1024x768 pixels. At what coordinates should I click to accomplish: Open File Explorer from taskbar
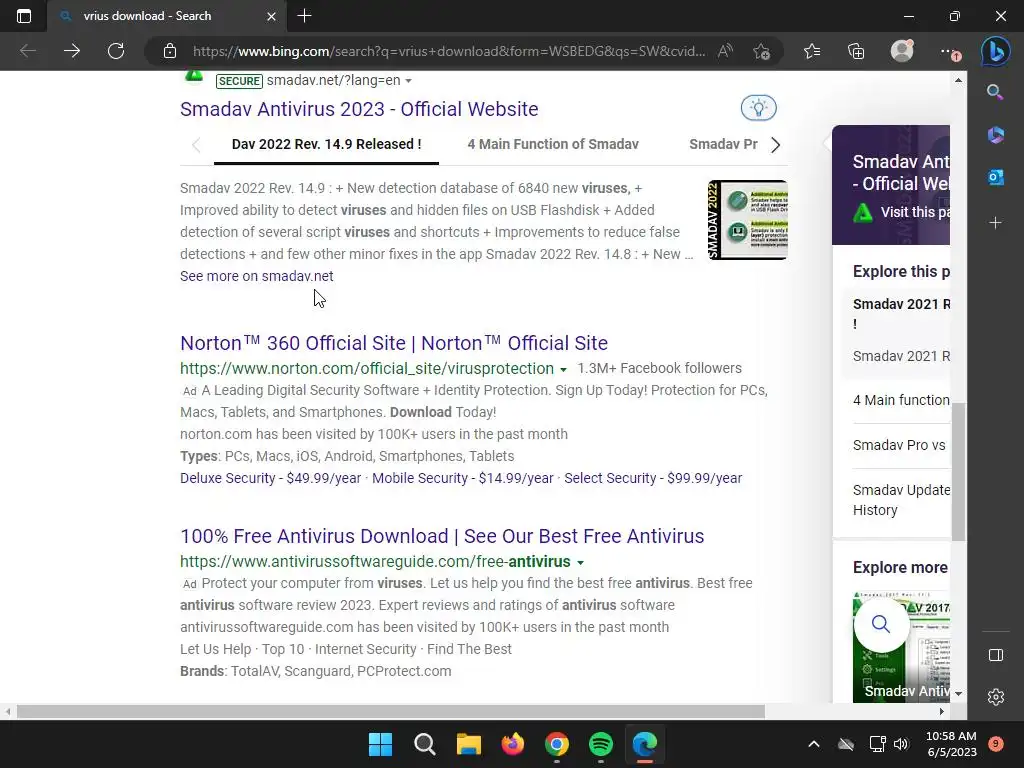coord(468,744)
